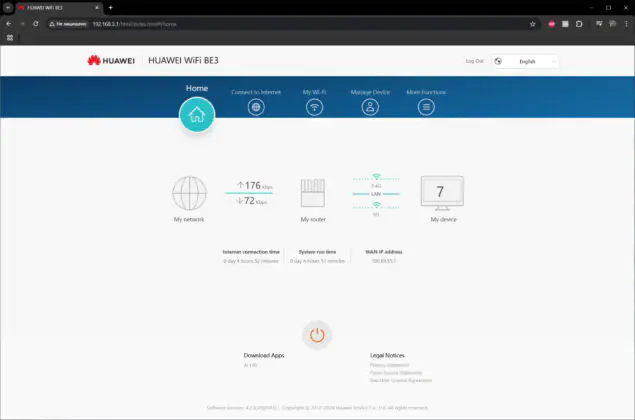Click the globe icon in the language selector
Viewport: 635px width, 420px height.
pyautogui.click(x=498, y=61)
